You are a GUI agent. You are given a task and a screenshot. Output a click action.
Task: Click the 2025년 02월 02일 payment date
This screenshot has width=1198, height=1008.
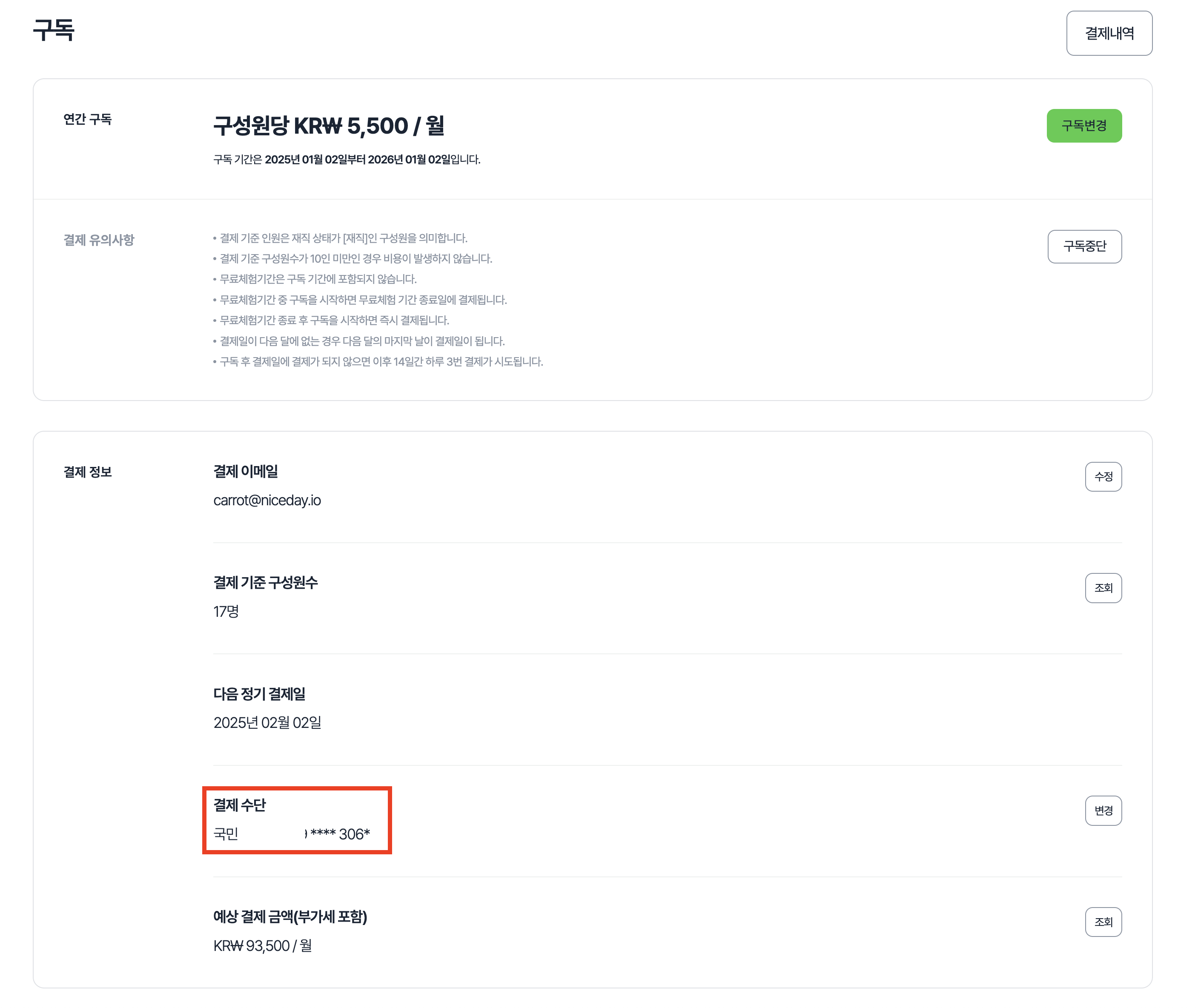[x=267, y=723]
